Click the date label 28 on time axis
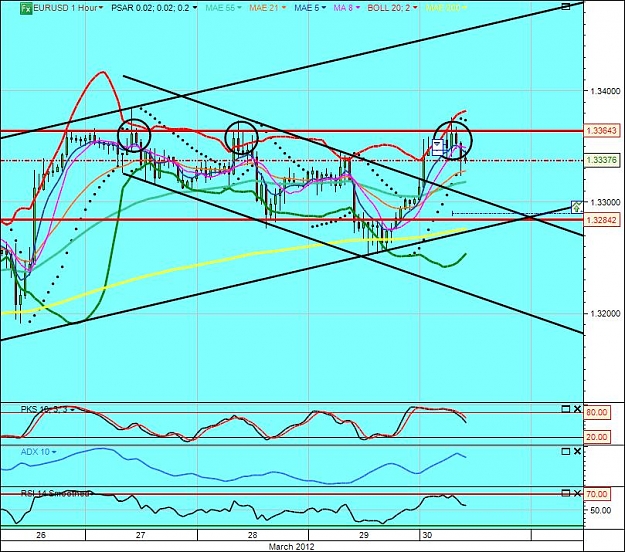This screenshot has width=625, height=552. pos(252,535)
